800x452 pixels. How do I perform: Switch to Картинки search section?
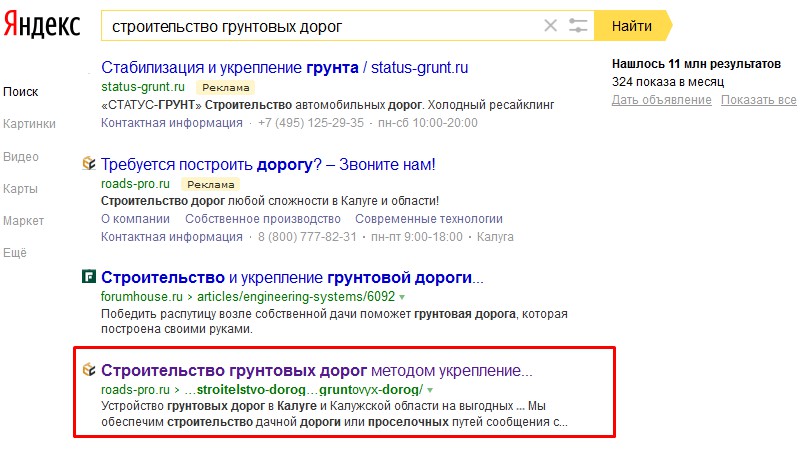click(30, 124)
